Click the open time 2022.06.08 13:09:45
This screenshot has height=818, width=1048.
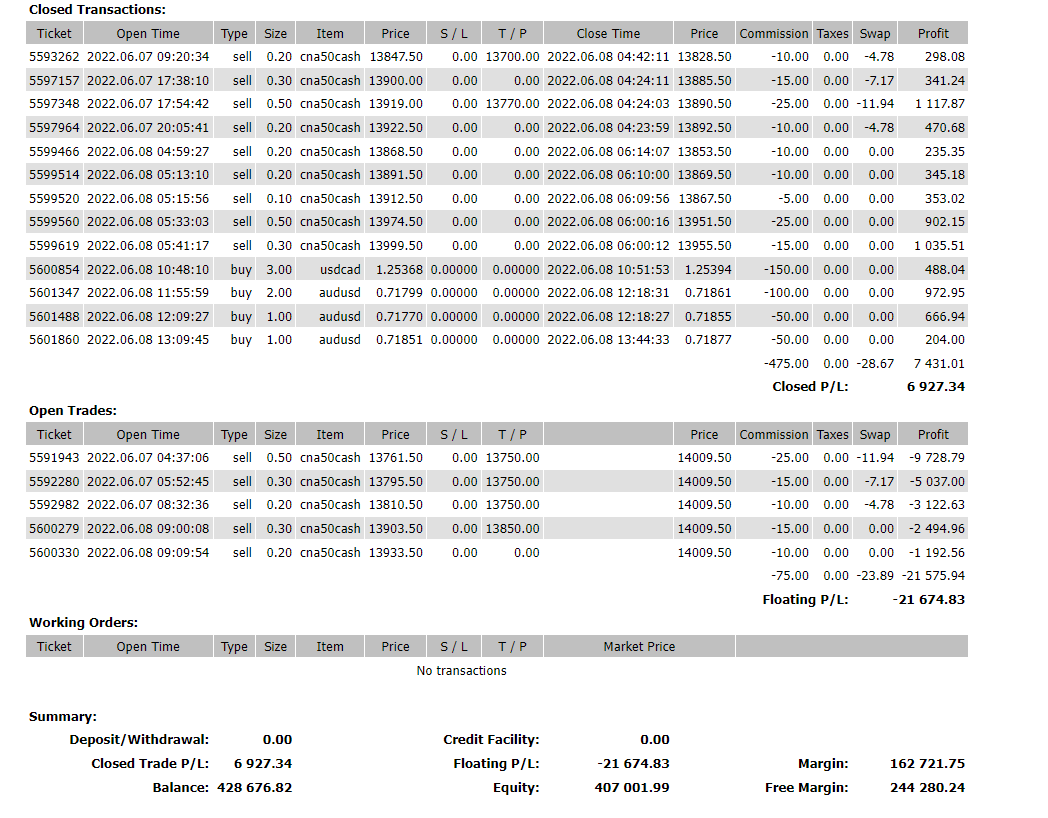pos(148,340)
